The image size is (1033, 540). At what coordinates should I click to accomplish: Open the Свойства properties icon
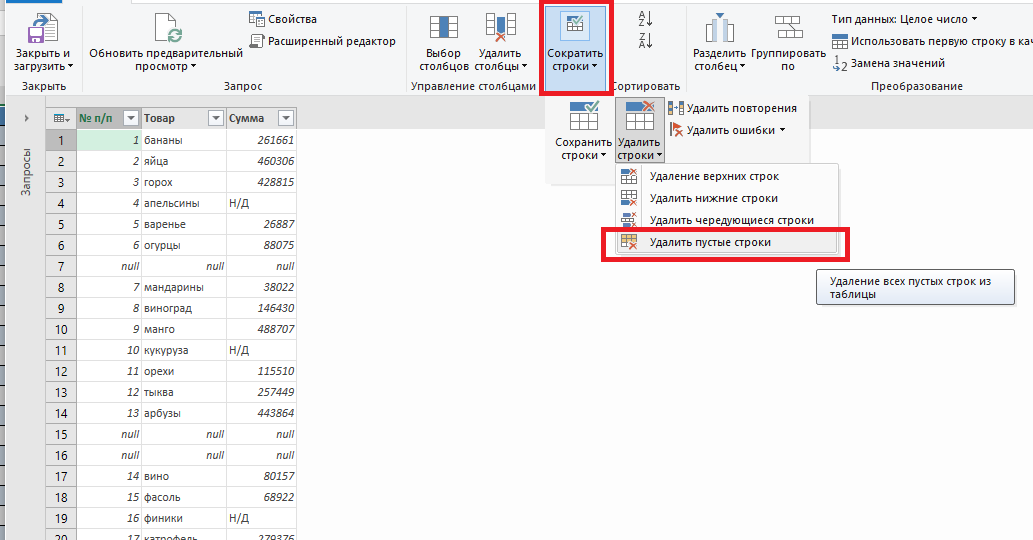coord(256,19)
